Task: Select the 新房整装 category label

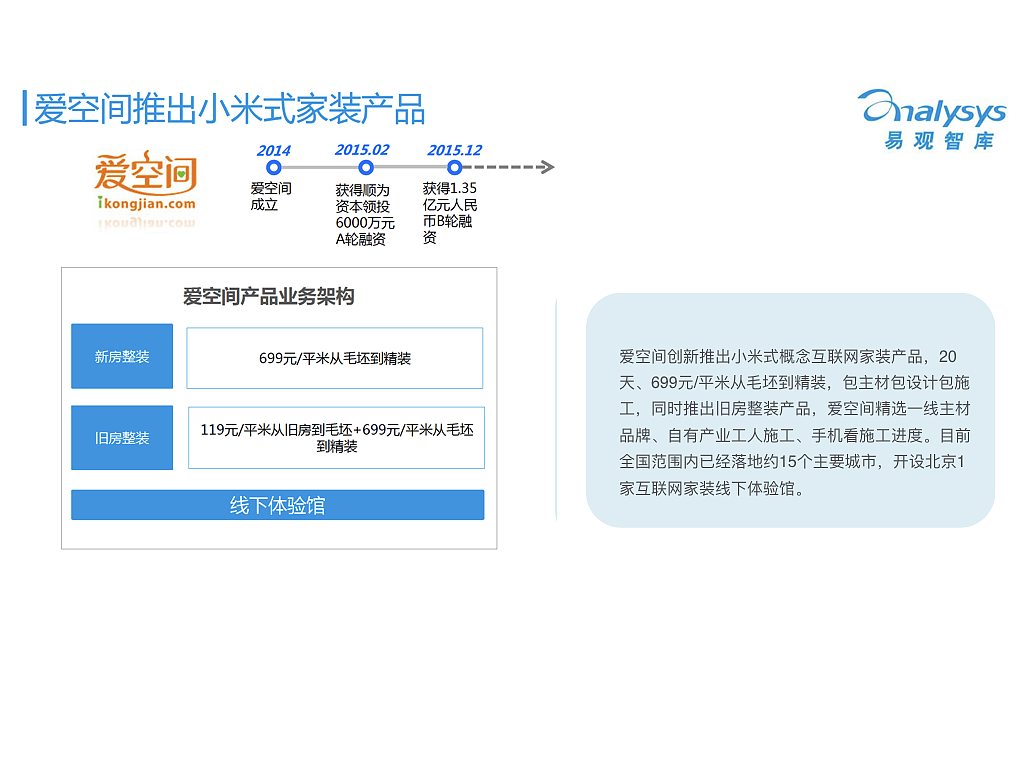Action: coord(122,356)
